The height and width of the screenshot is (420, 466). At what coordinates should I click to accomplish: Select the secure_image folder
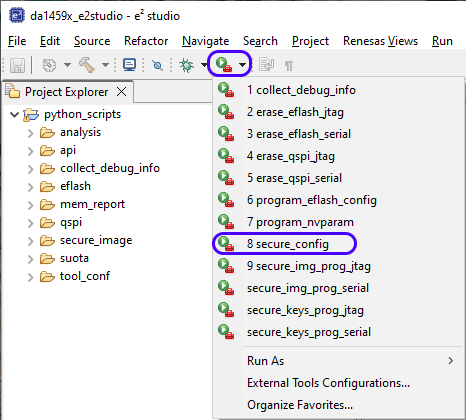96,240
